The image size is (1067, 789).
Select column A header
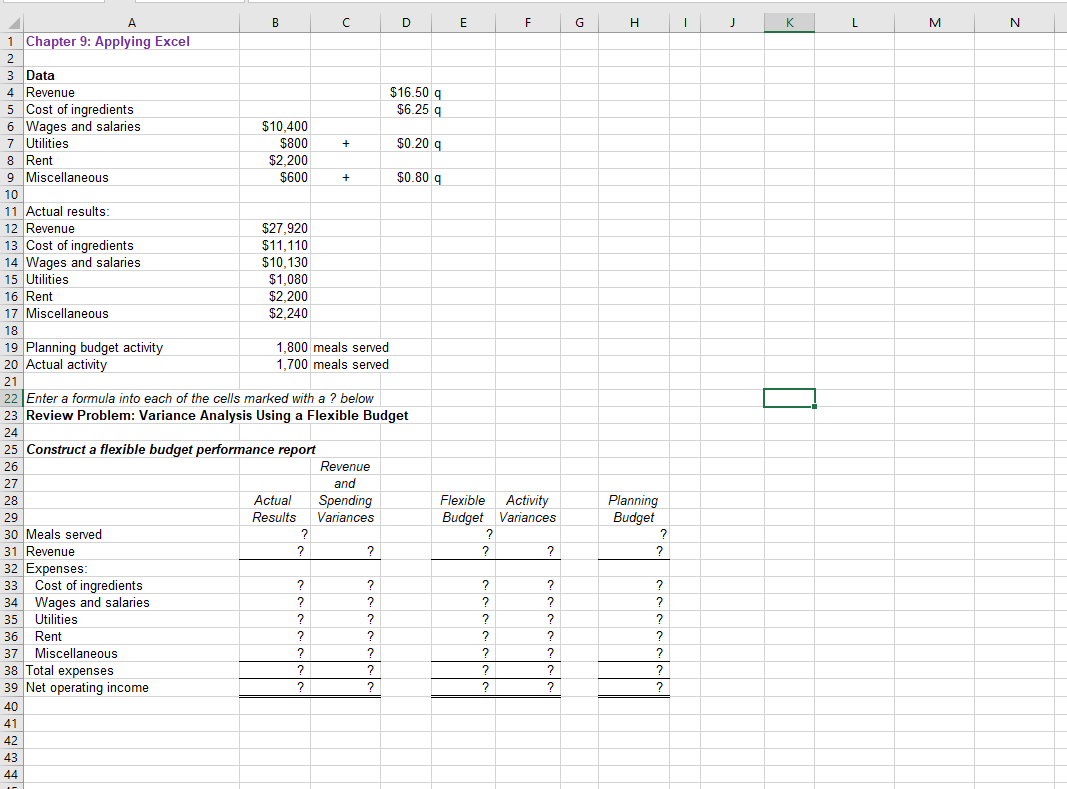(131, 22)
